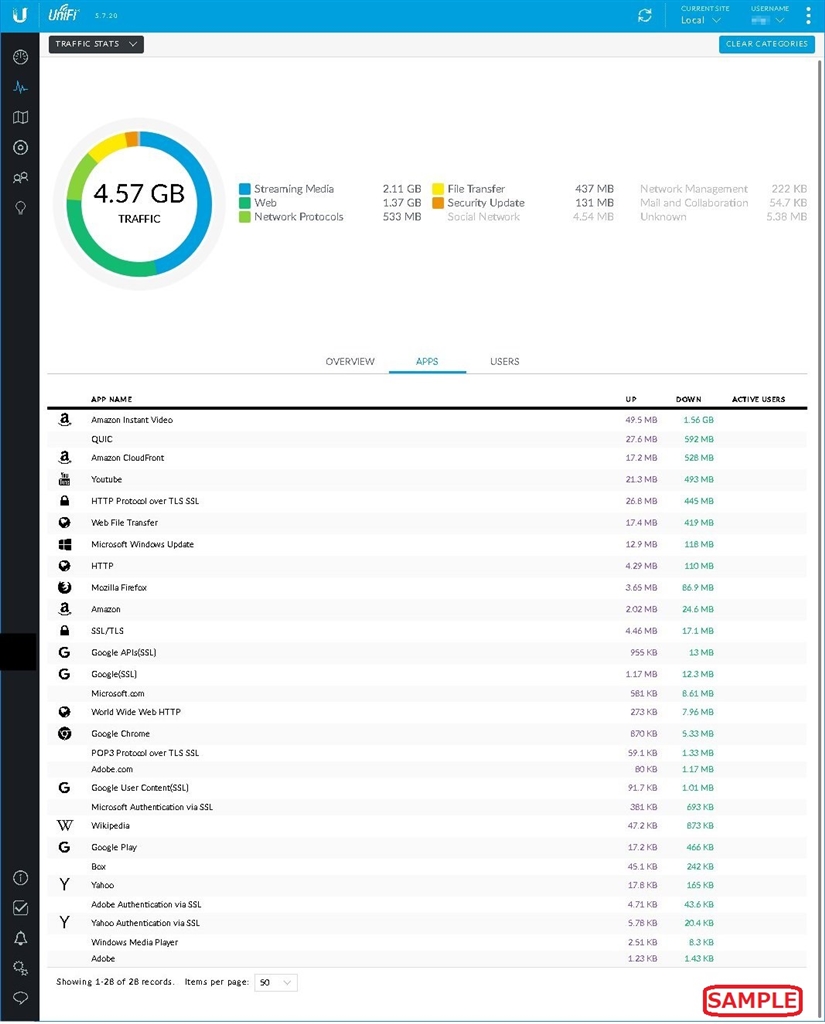Click the Amazon CloudFront app icon
This screenshot has height=1024, width=825.
(x=64, y=457)
